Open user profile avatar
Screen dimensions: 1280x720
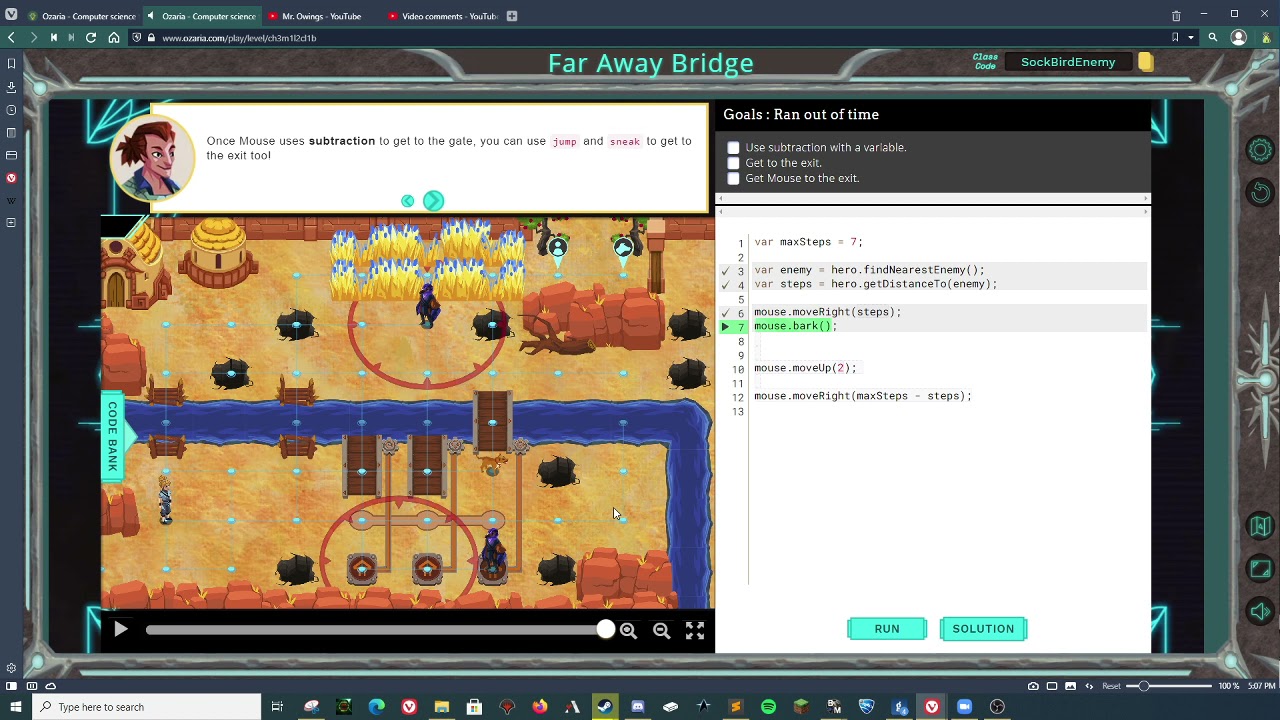click(1239, 38)
